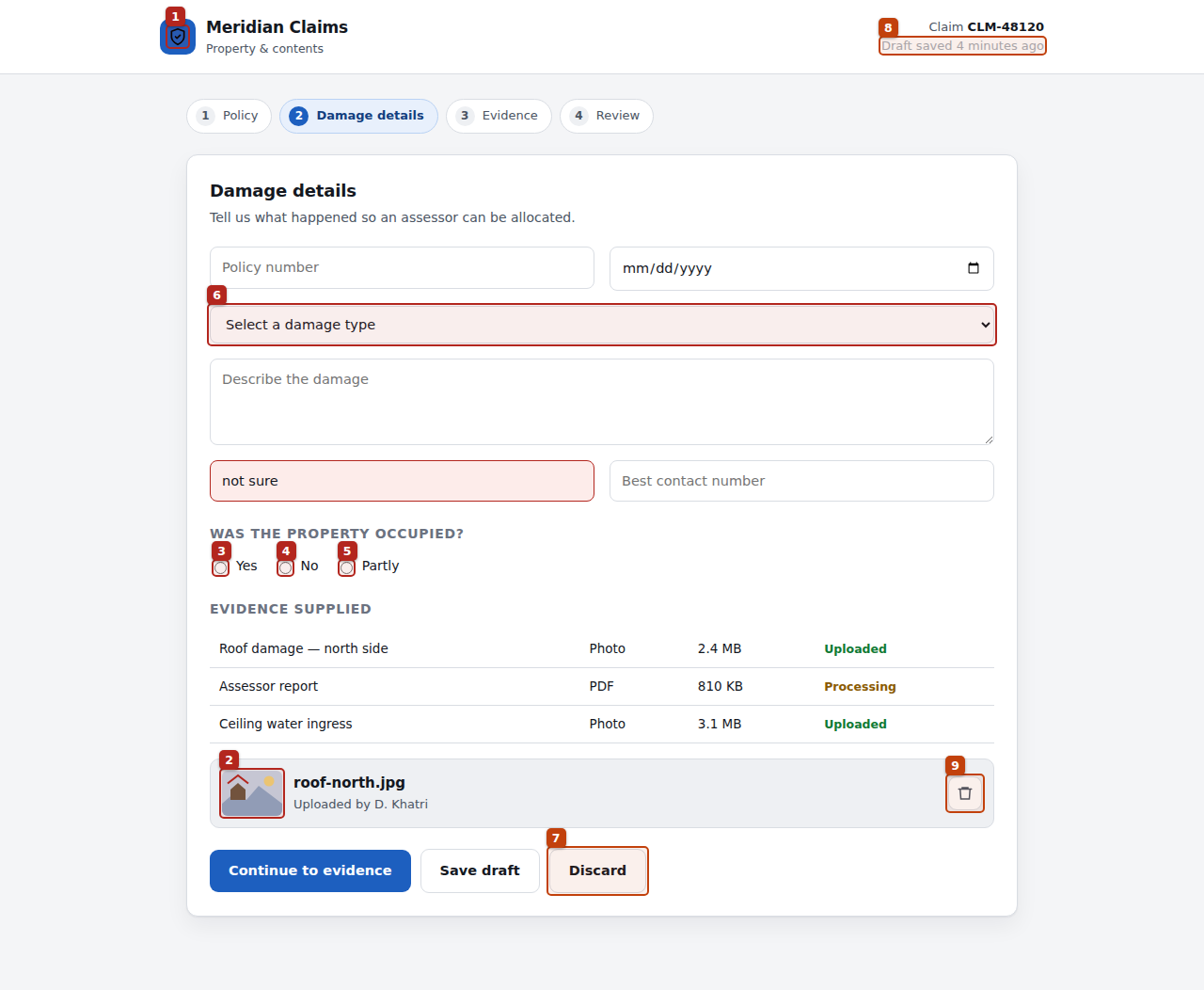The height and width of the screenshot is (990, 1204).
Task: Select 'Roof damage — north side' row
Action: click(602, 648)
